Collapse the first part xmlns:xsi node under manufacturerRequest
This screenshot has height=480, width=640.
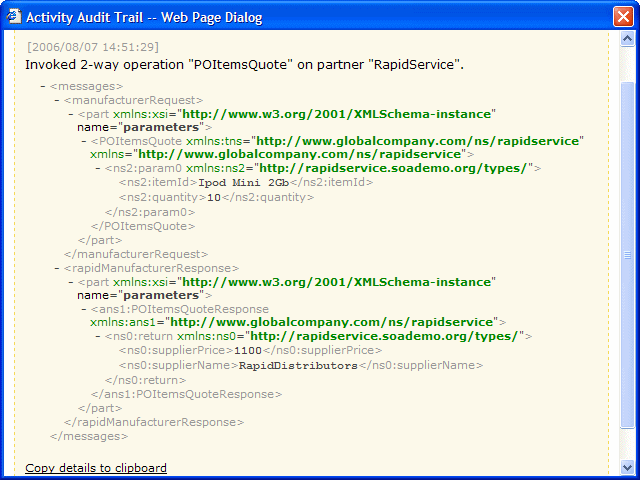click(x=71, y=114)
